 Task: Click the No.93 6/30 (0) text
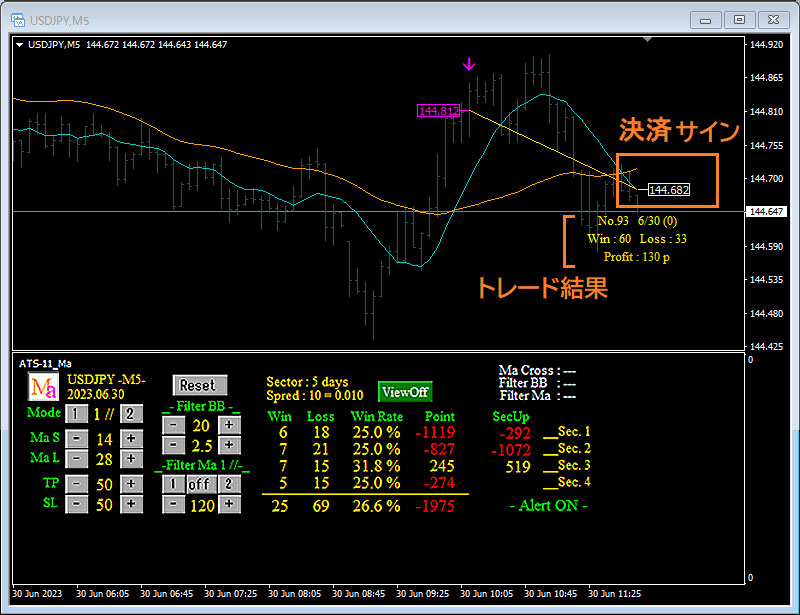coord(637,221)
